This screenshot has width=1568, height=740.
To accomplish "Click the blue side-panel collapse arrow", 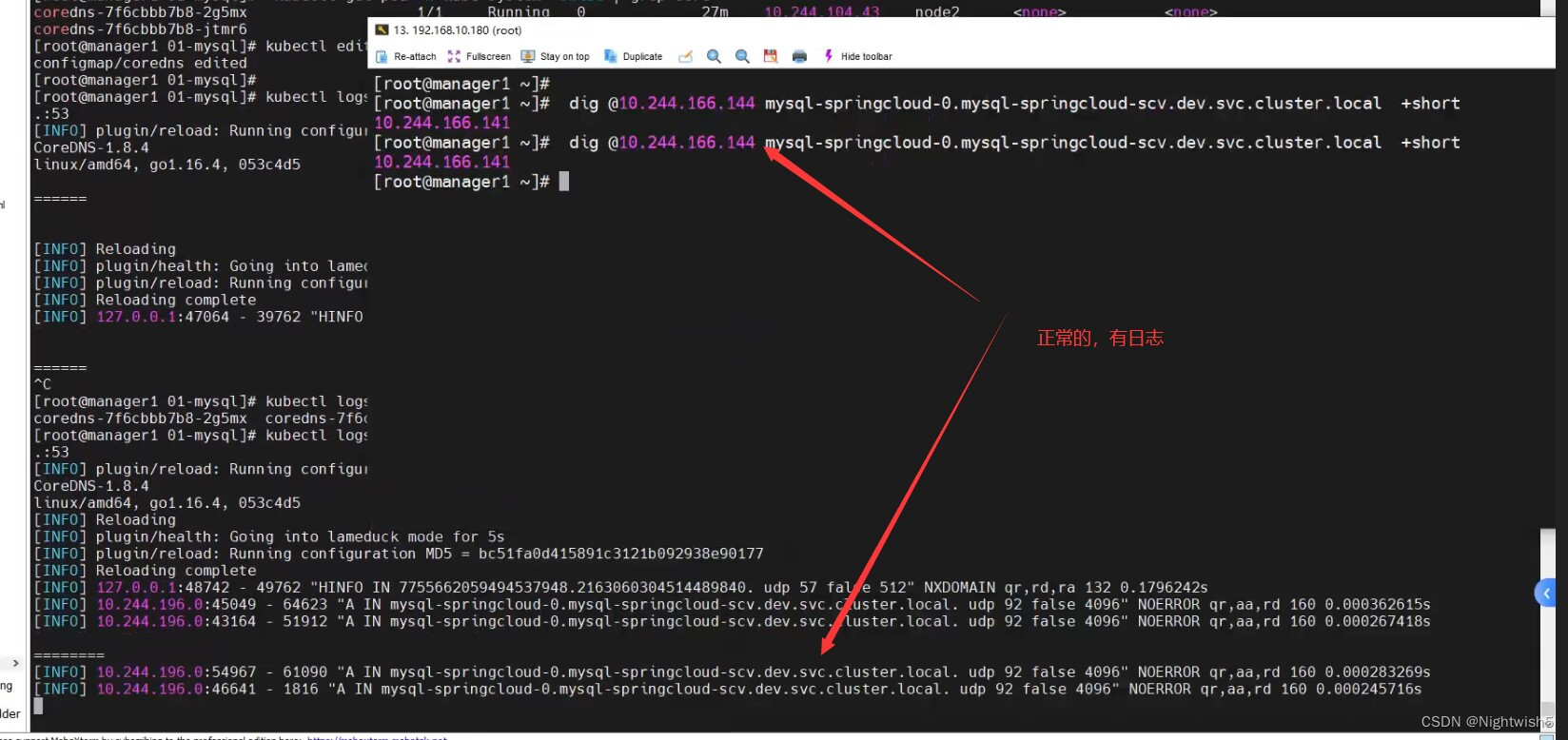I will [1546, 594].
